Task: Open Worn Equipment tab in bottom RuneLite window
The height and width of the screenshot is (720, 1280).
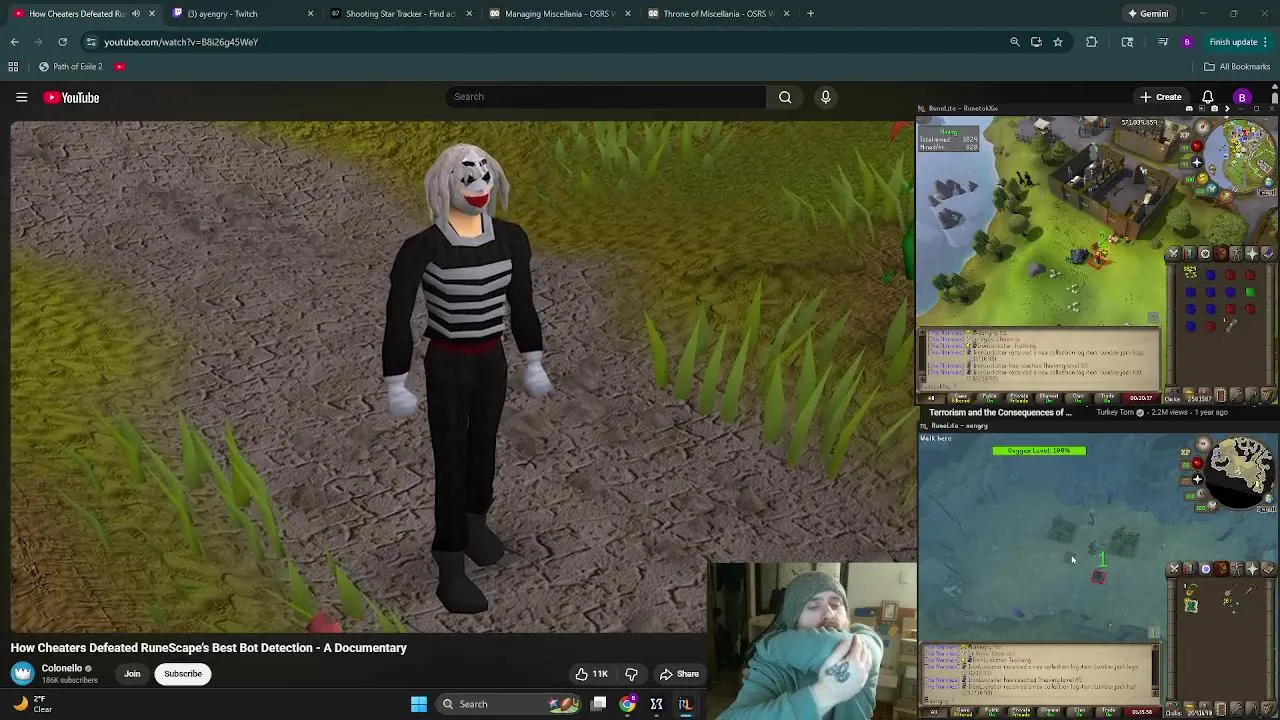Action: pyautogui.click(x=1236, y=569)
